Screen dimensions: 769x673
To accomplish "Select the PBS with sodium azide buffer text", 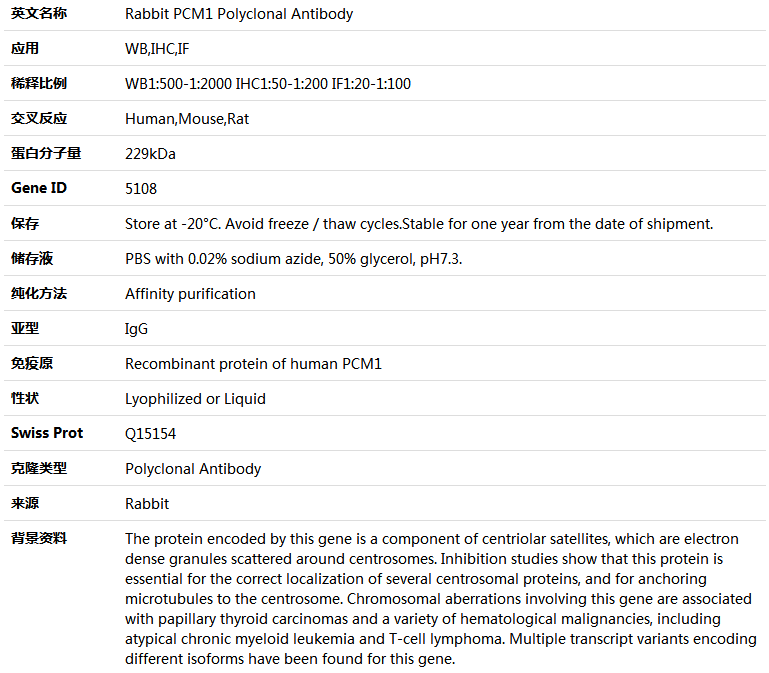I will click(x=293, y=259).
